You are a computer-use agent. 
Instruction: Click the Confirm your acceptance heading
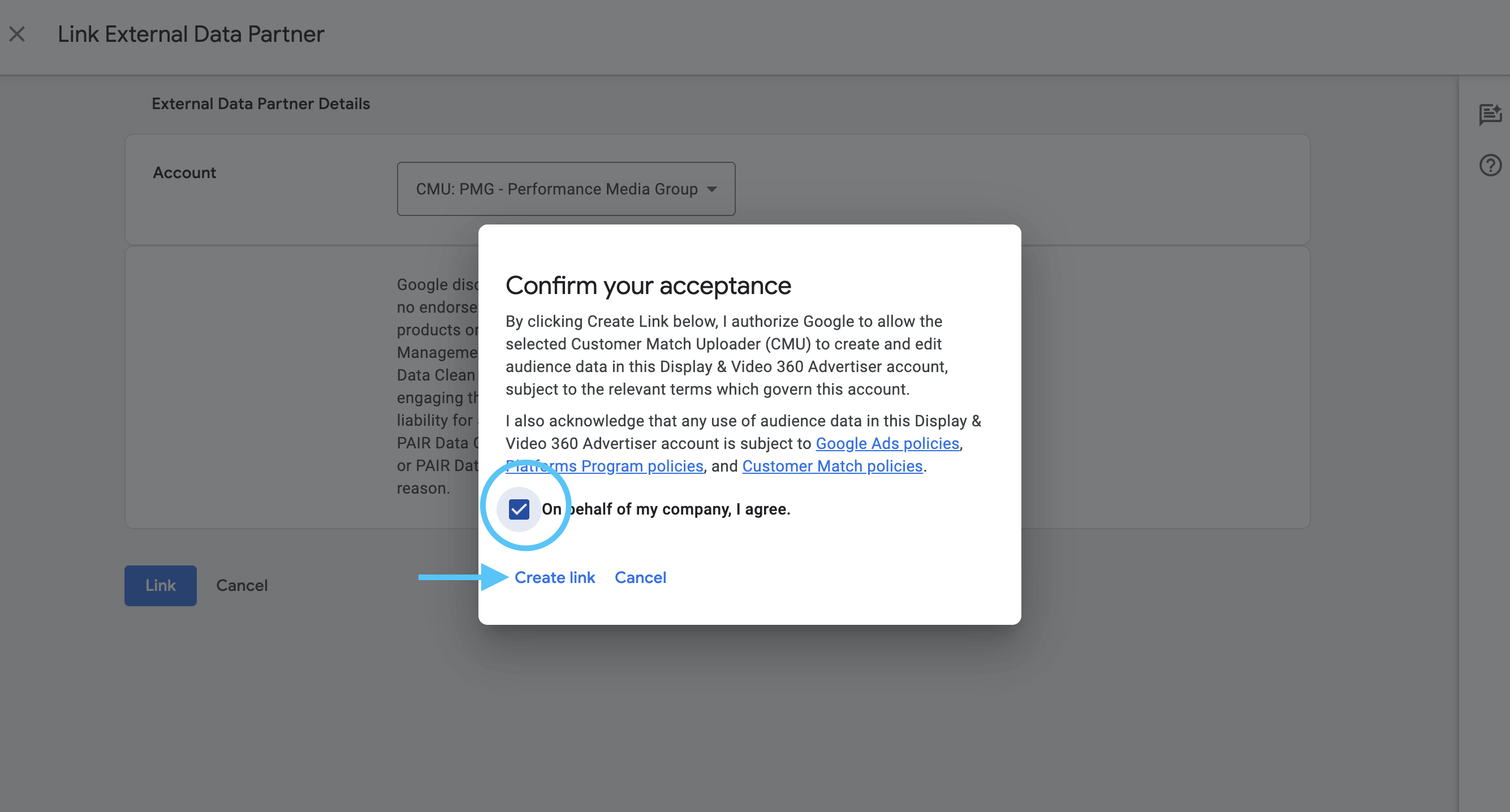coord(648,286)
